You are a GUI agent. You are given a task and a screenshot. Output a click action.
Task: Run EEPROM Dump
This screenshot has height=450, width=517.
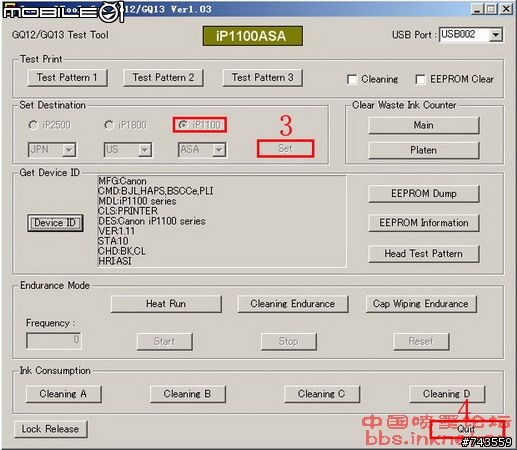[424, 194]
